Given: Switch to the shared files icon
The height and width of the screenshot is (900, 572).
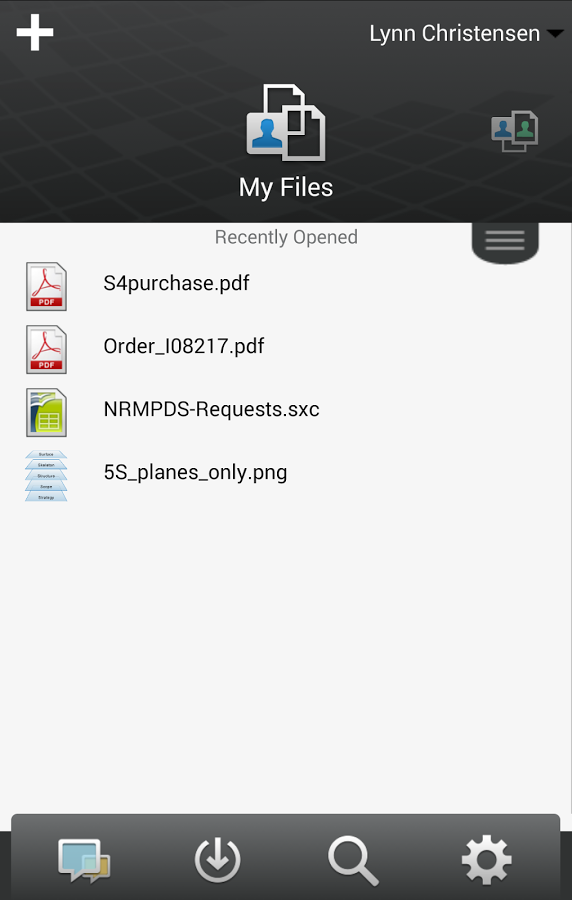Looking at the screenshot, I should 515,131.
